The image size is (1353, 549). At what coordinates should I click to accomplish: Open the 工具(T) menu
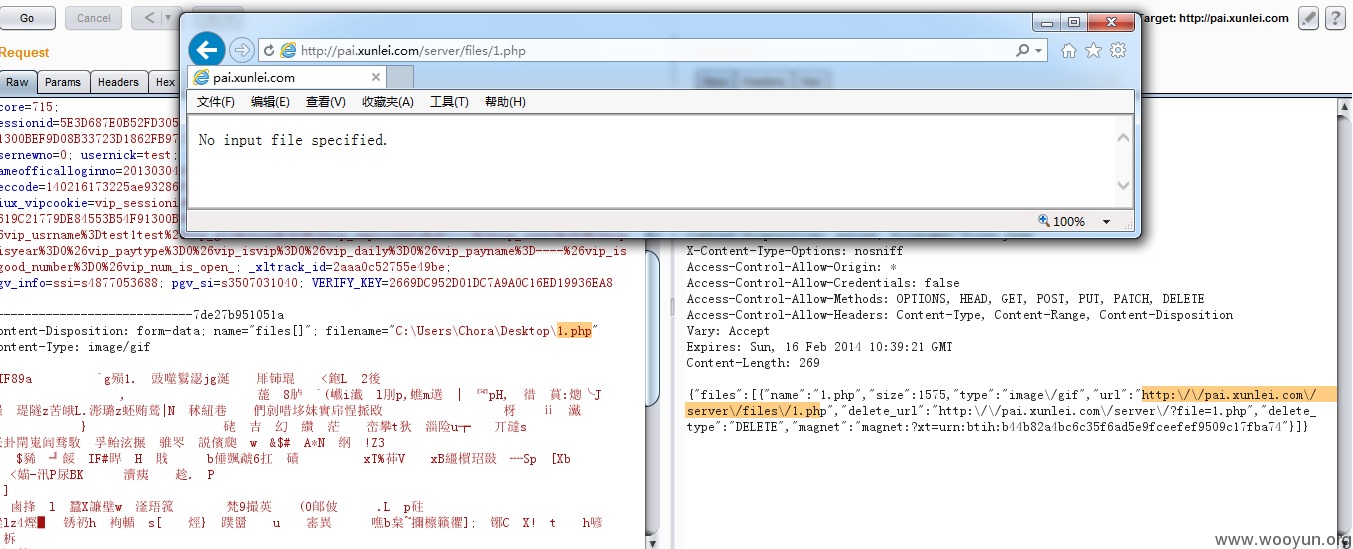pos(449,102)
